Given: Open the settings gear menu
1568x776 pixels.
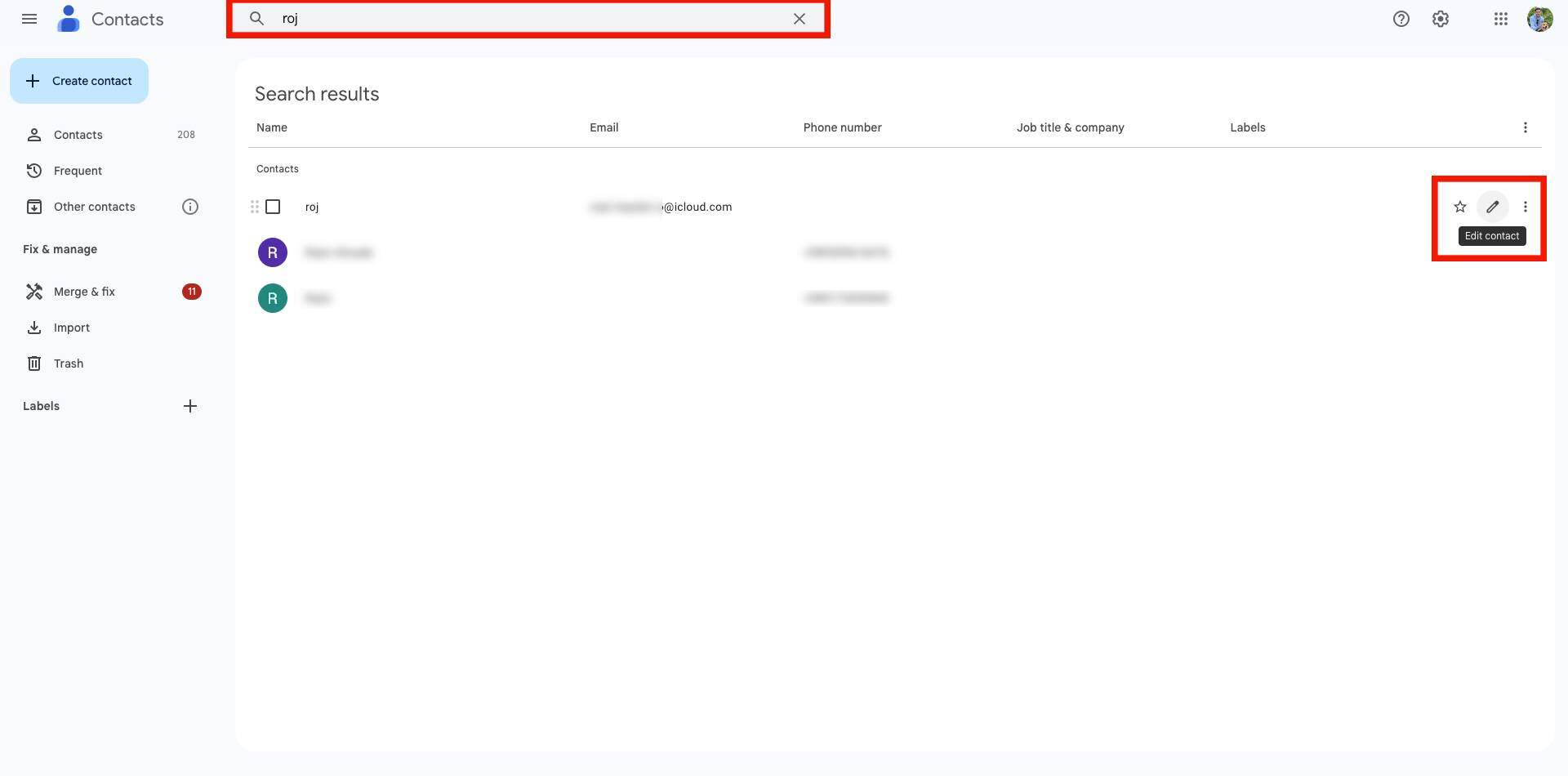Looking at the screenshot, I should coord(1441,19).
